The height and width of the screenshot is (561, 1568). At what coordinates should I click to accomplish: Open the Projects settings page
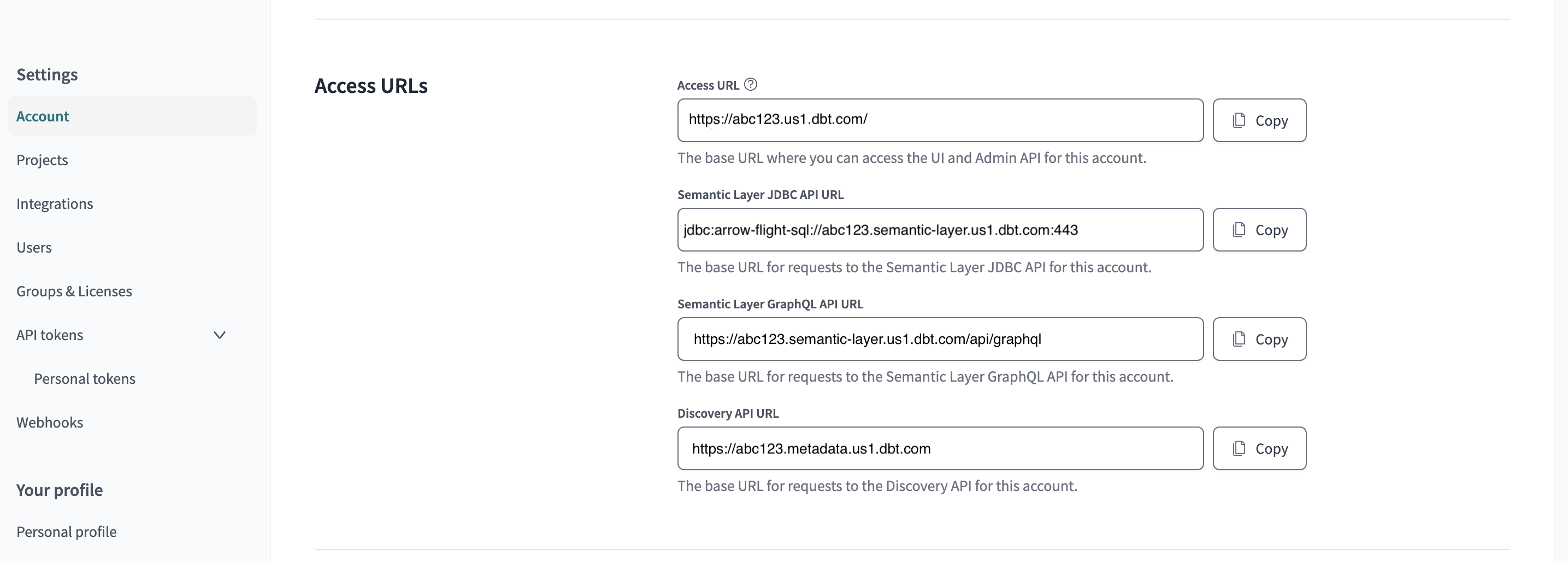click(42, 160)
